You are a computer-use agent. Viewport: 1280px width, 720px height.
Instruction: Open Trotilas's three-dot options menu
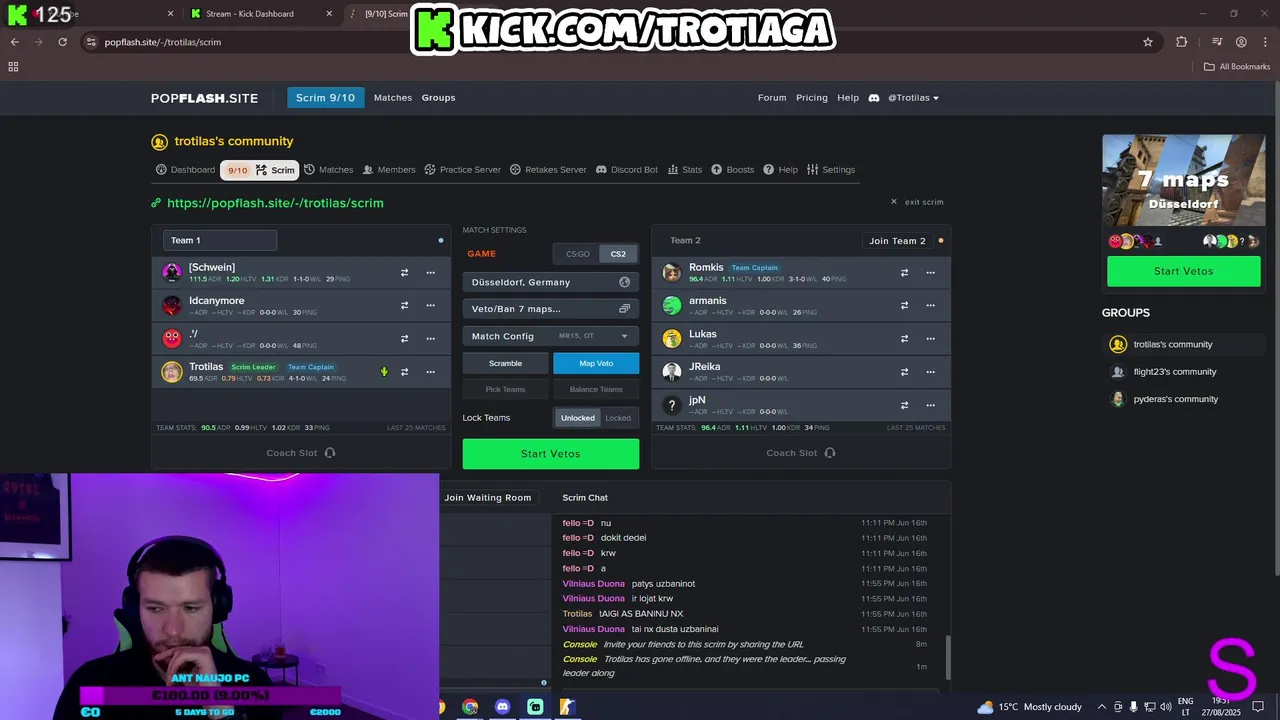pos(430,372)
